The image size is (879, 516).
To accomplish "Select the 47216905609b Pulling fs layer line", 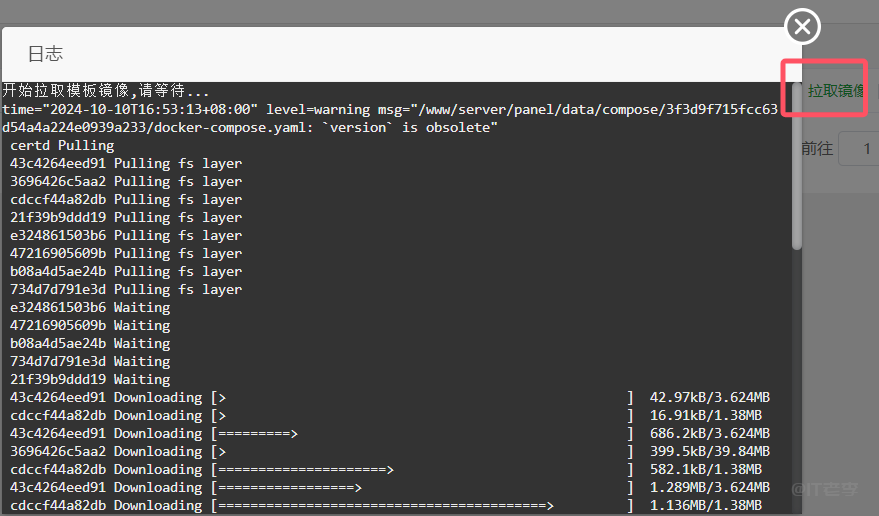I will click(126, 253).
